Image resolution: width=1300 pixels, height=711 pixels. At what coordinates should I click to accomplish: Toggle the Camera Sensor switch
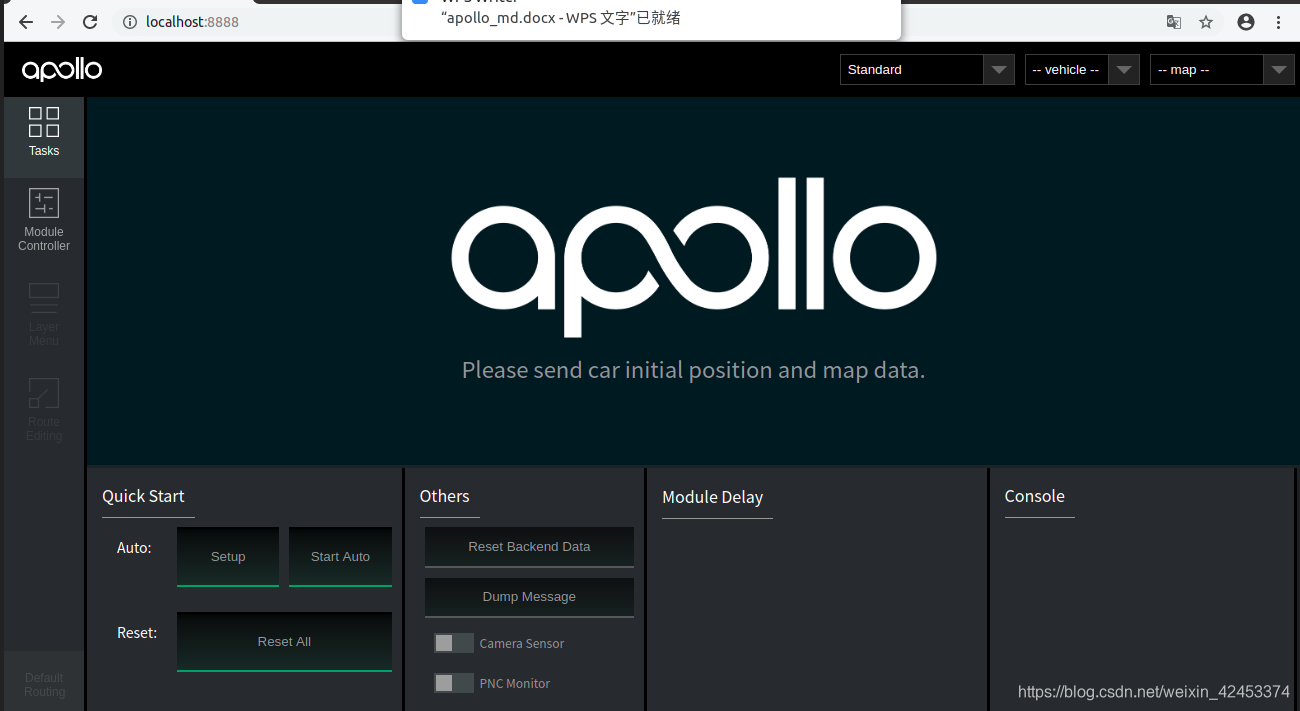coord(453,643)
